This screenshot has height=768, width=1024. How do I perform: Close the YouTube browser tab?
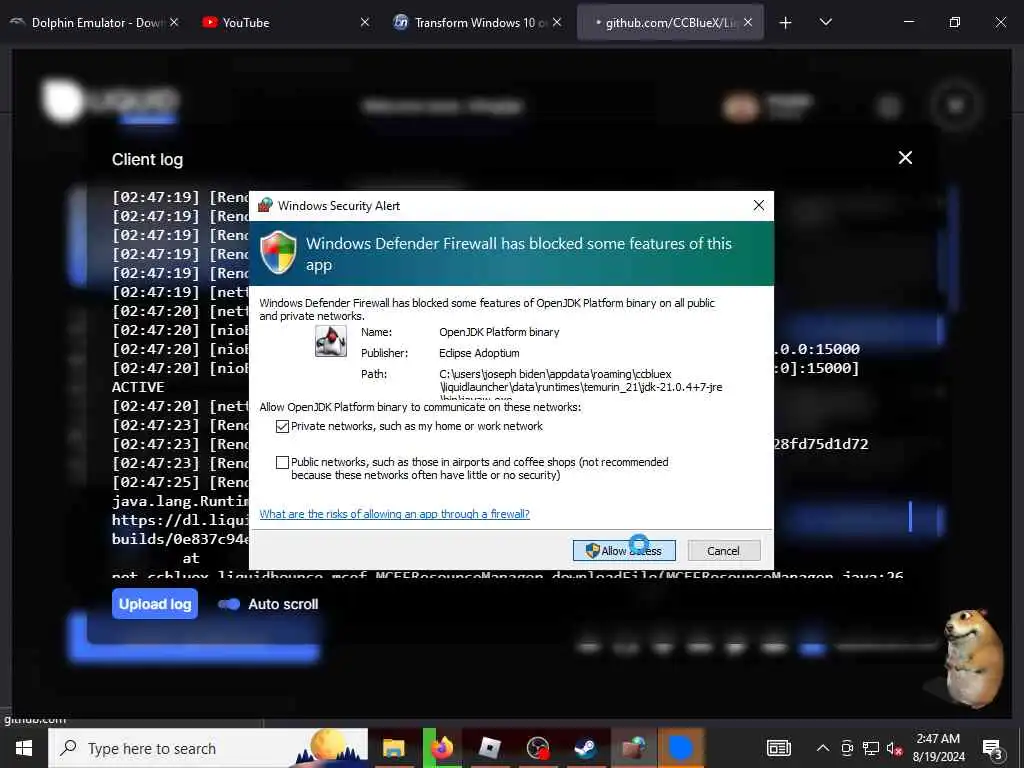pos(365,22)
